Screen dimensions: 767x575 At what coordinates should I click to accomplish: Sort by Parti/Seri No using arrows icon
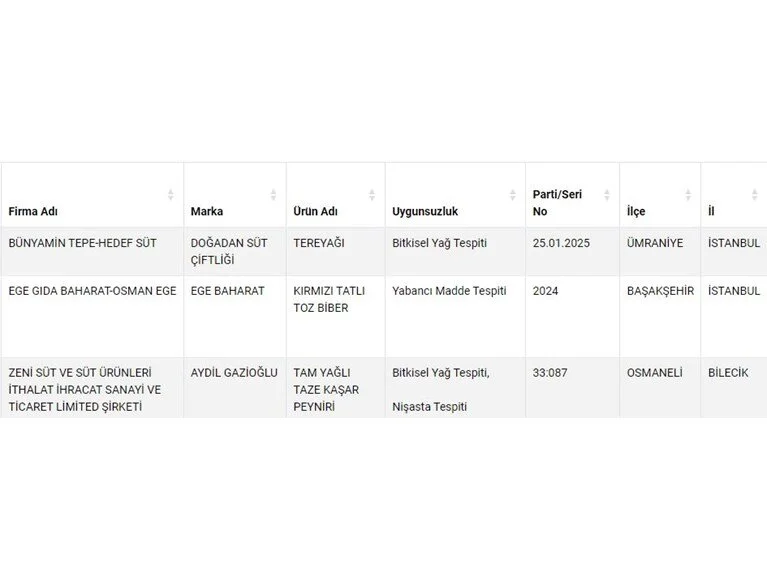[605, 195]
